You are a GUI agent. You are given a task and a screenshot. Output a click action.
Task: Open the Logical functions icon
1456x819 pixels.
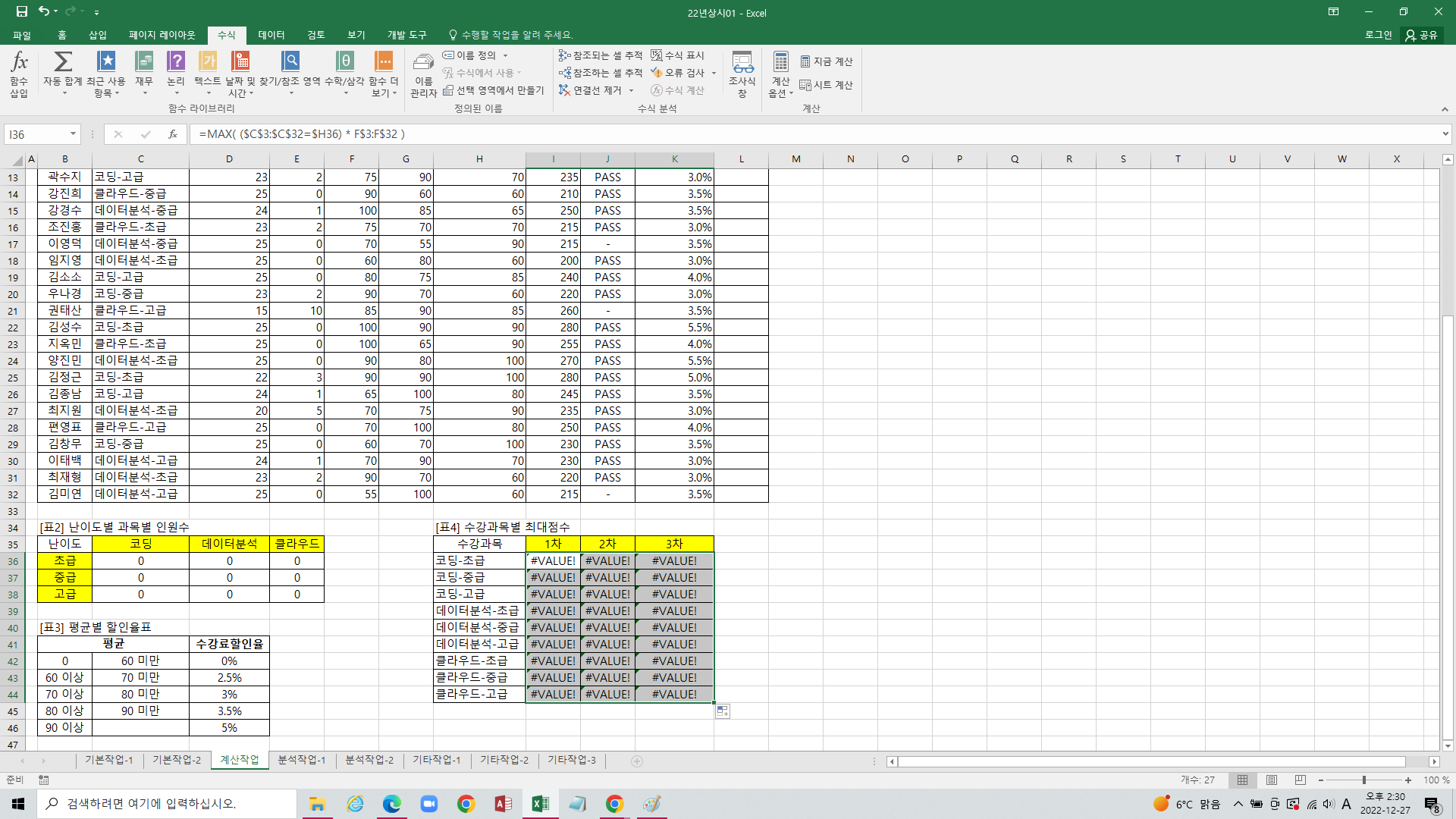click(x=176, y=62)
